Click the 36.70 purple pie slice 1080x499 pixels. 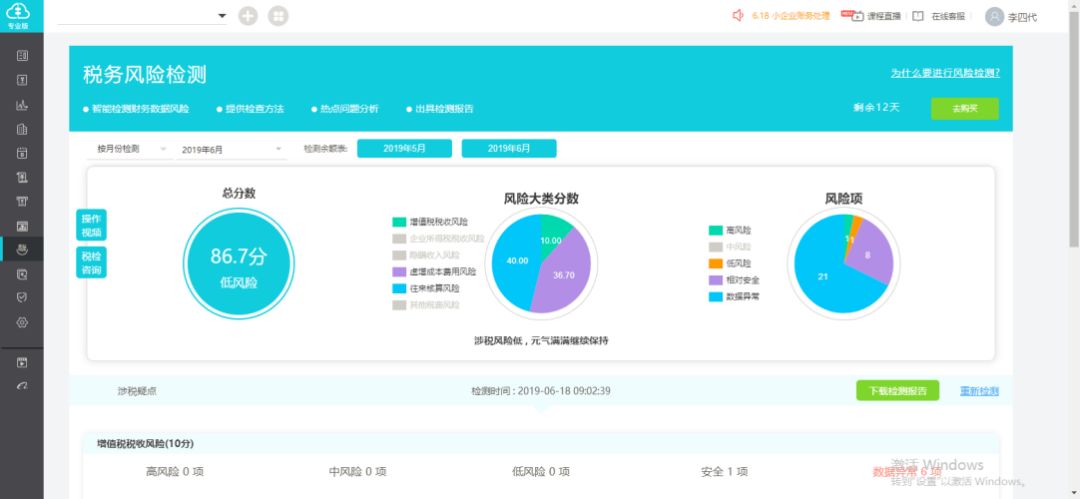(x=561, y=276)
